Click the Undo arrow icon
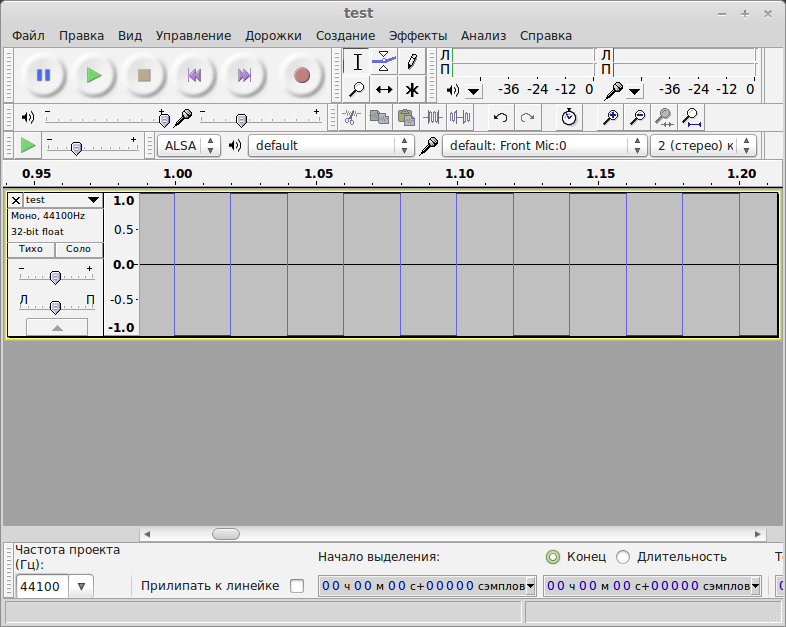 [x=501, y=117]
